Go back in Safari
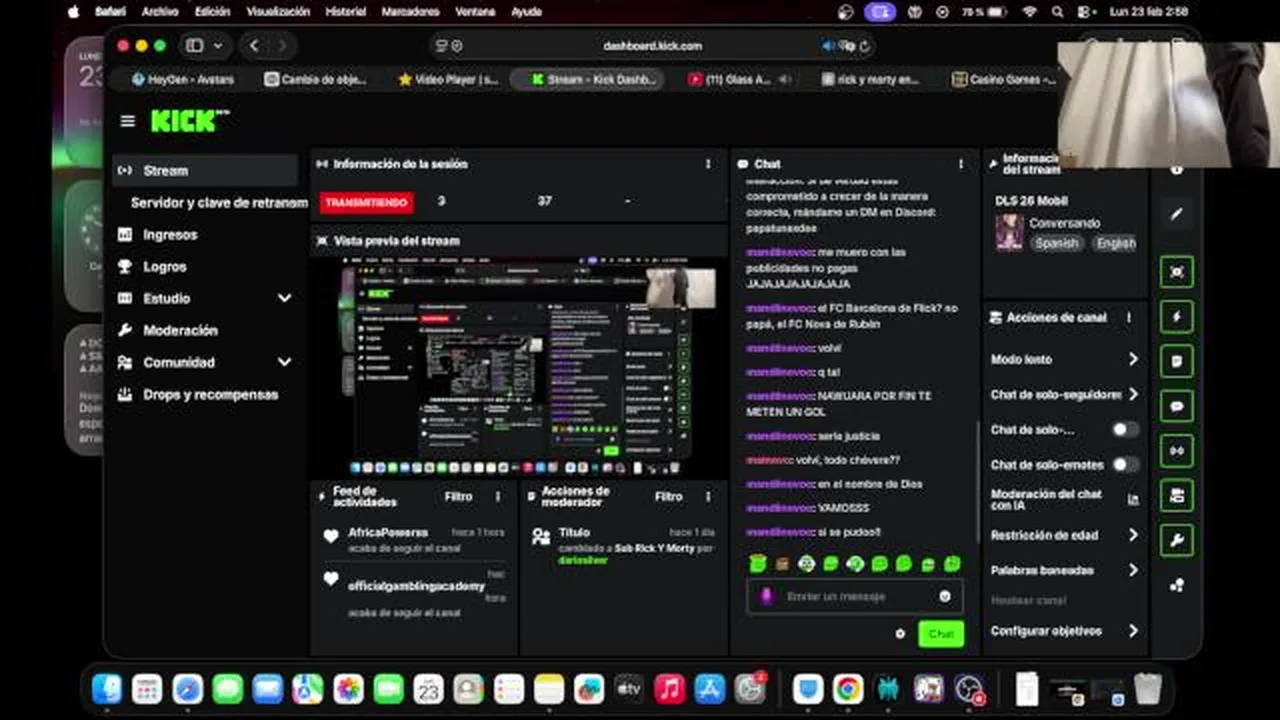The height and width of the screenshot is (720, 1280). 254,46
